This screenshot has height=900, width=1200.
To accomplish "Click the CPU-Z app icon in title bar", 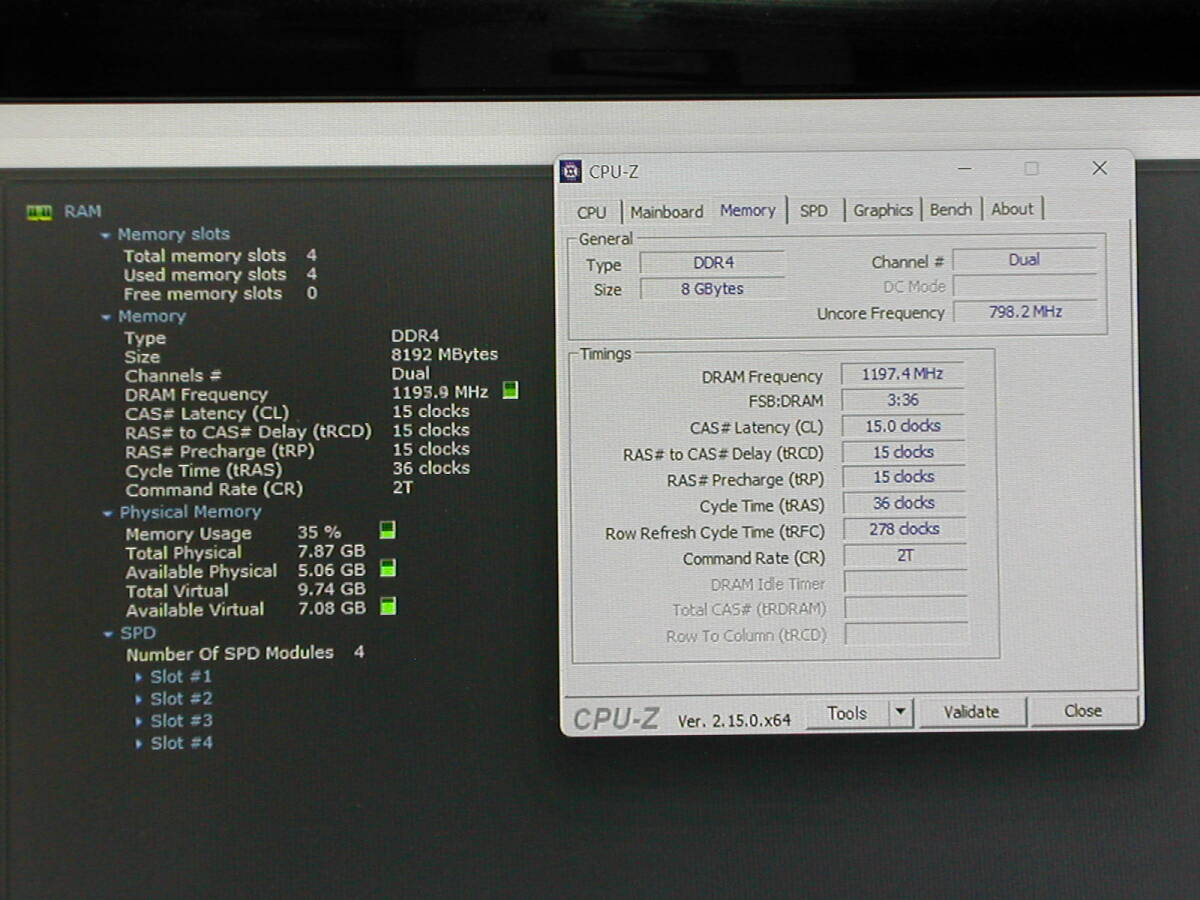I will point(571,171).
